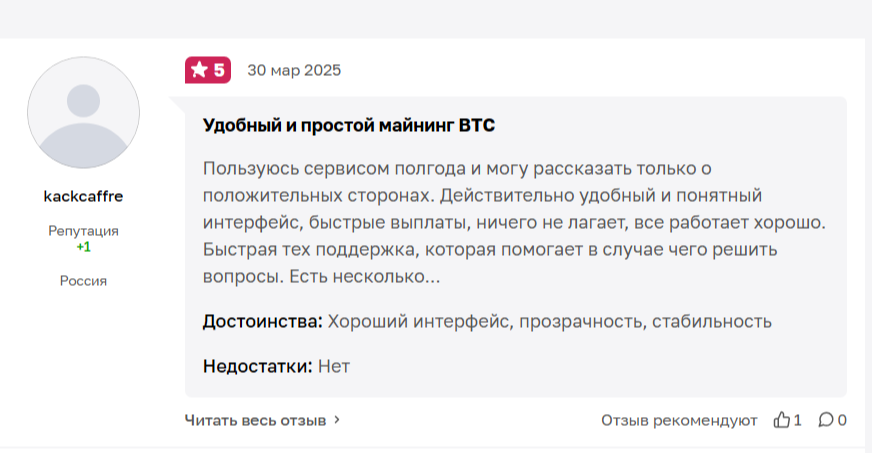Click the review date "30 мар 2025"
Image resolution: width=872 pixels, height=453 pixels.
(x=294, y=70)
